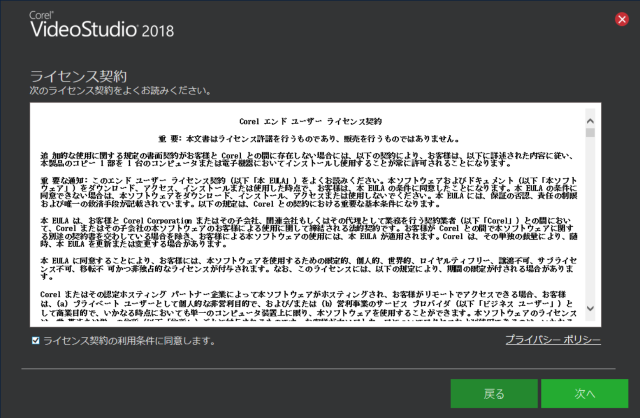
Task: Click the 次へ (Next) button
Action: (584, 394)
